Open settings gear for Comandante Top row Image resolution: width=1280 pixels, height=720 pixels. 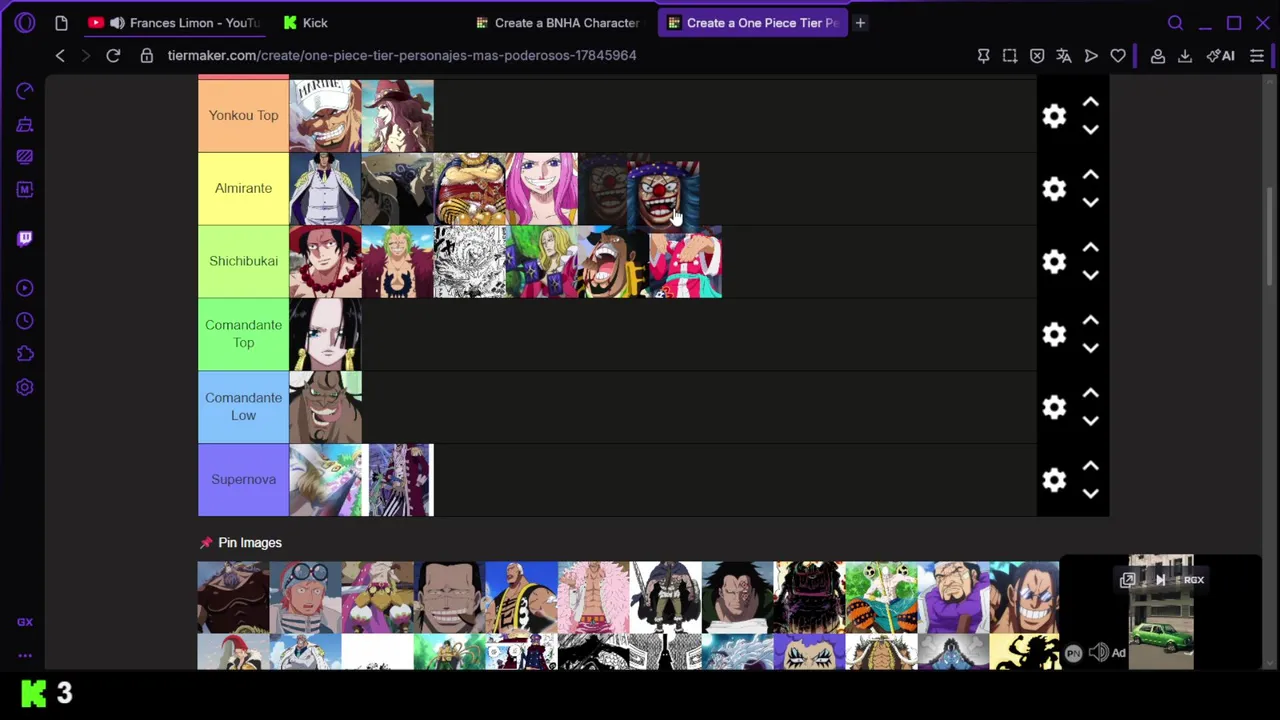click(1054, 334)
